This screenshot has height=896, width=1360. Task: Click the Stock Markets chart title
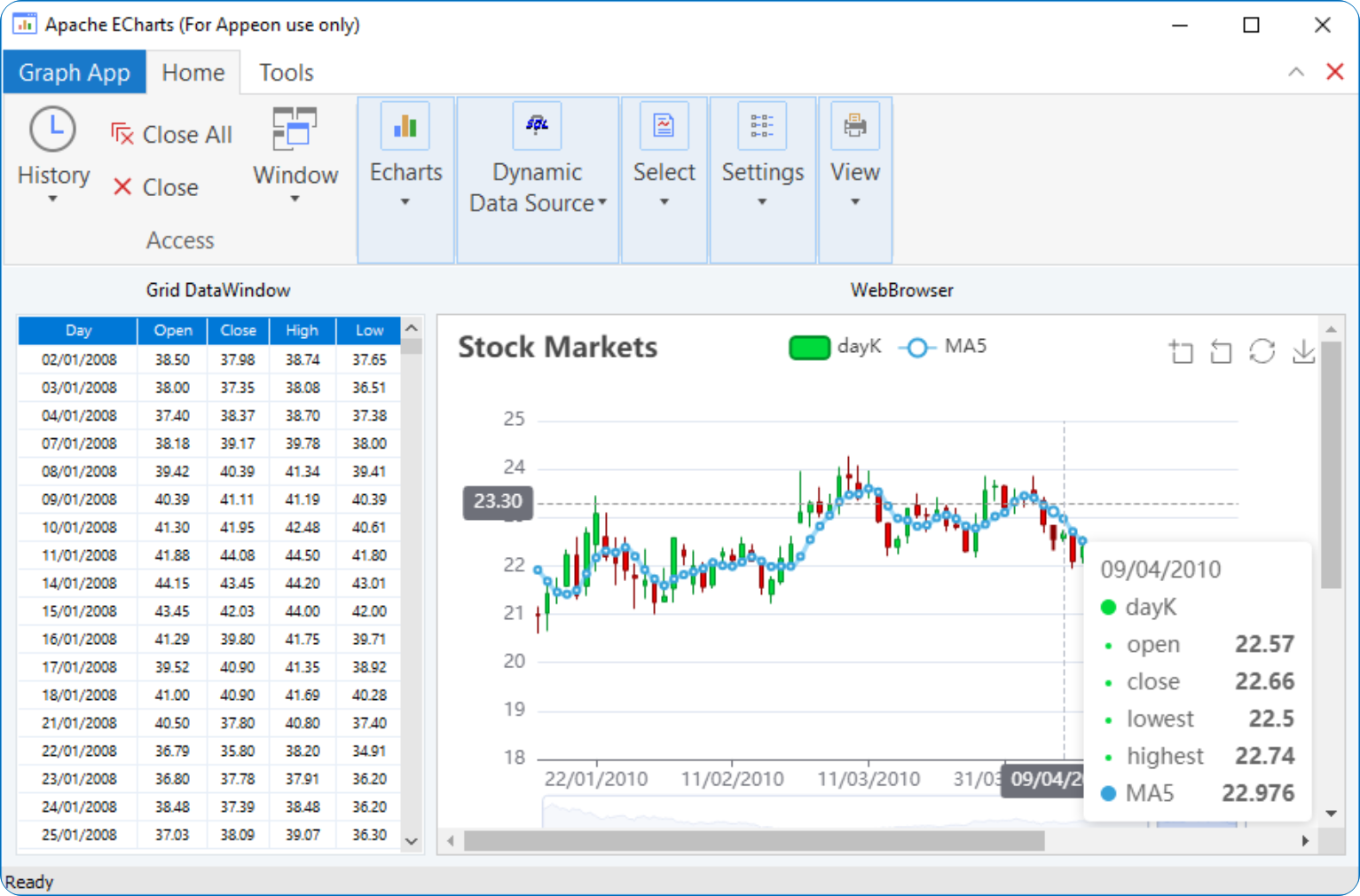click(x=557, y=347)
